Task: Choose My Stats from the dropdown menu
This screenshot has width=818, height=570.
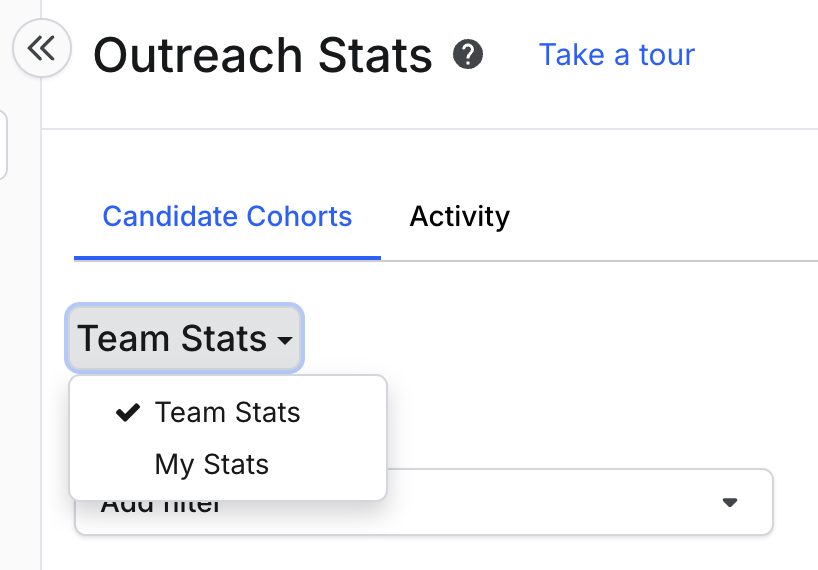Action: click(211, 464)
